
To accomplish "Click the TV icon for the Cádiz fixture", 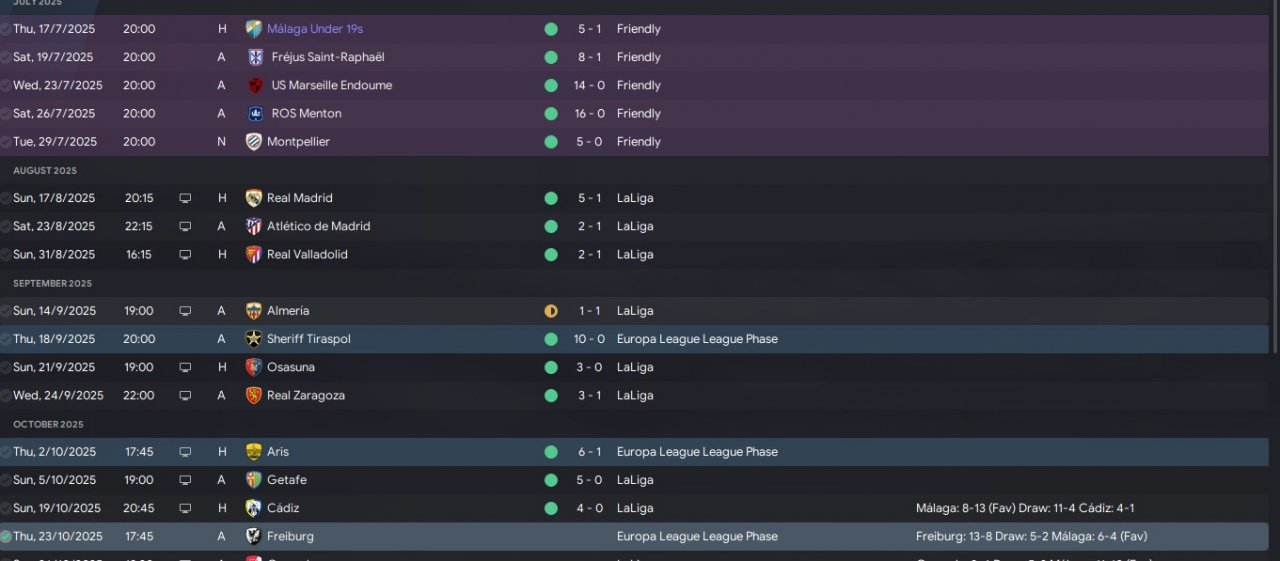I will (x=185, y=508).
